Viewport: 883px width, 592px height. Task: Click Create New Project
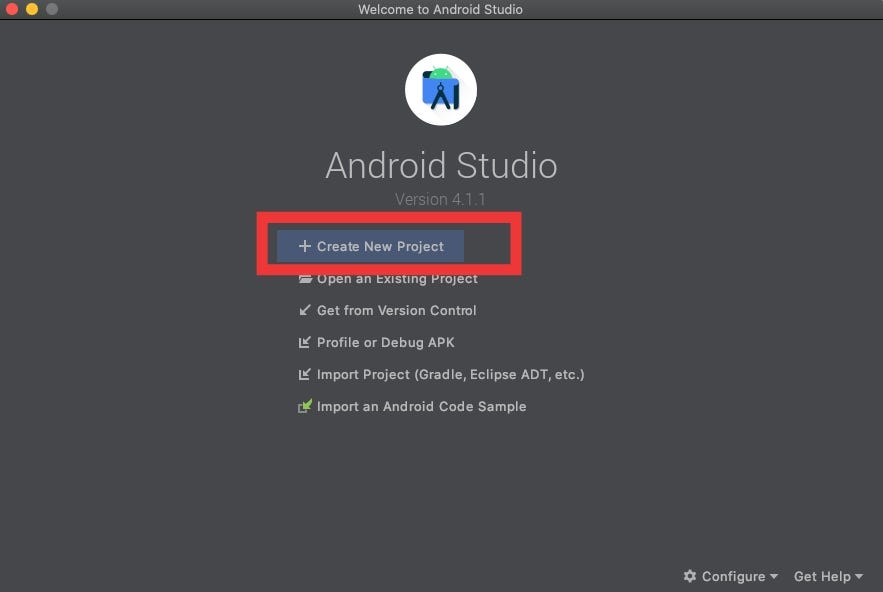(380, 246)
